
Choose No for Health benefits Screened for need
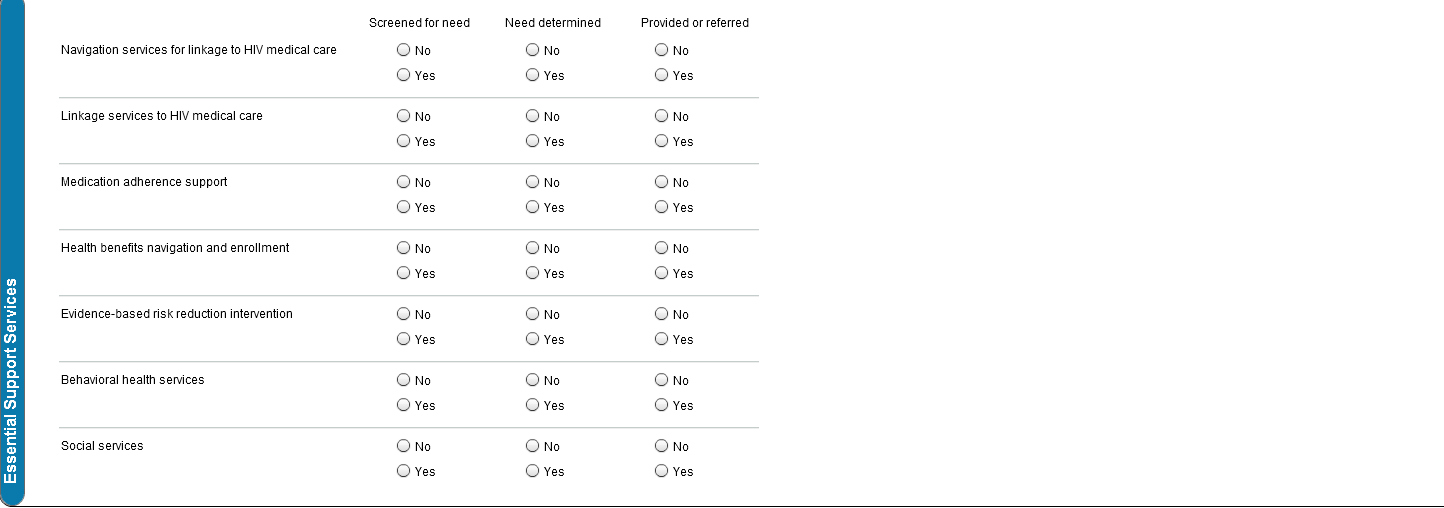click(404, 248)
